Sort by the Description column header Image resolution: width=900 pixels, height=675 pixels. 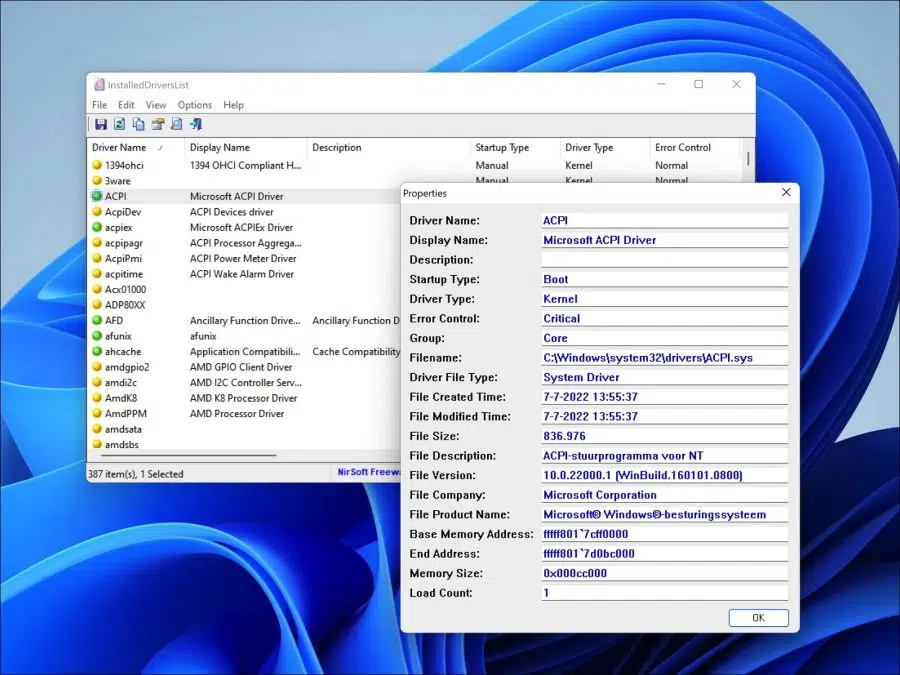coord(389,148)
